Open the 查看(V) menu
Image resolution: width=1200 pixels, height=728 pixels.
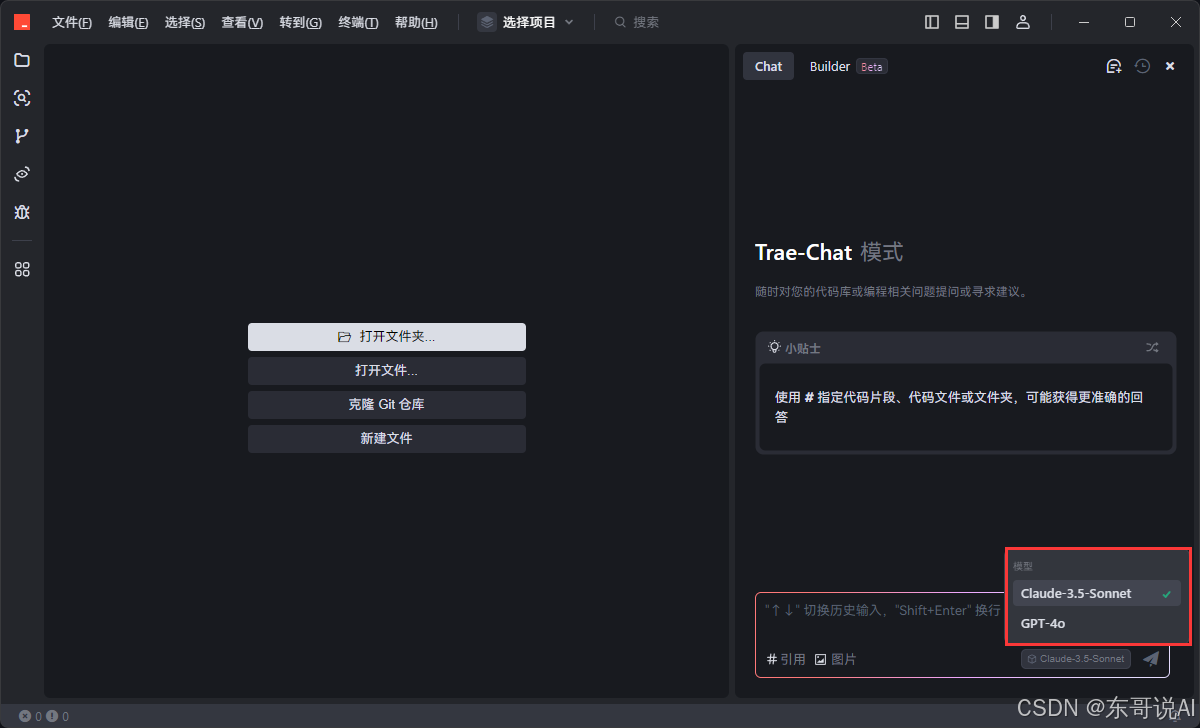click(x=242, y=22)
